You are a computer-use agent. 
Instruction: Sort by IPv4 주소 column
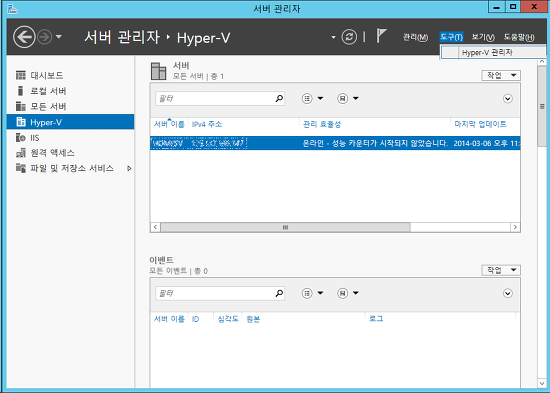(x=207, y=124)
